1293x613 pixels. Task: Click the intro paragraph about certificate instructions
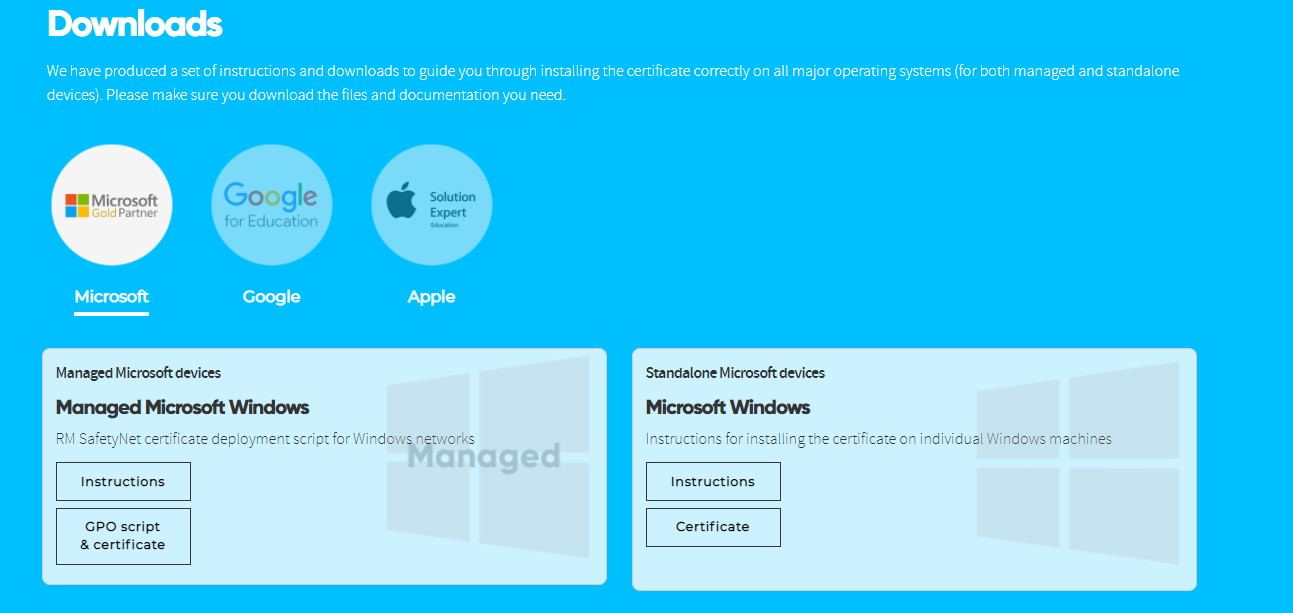[613, 83]
